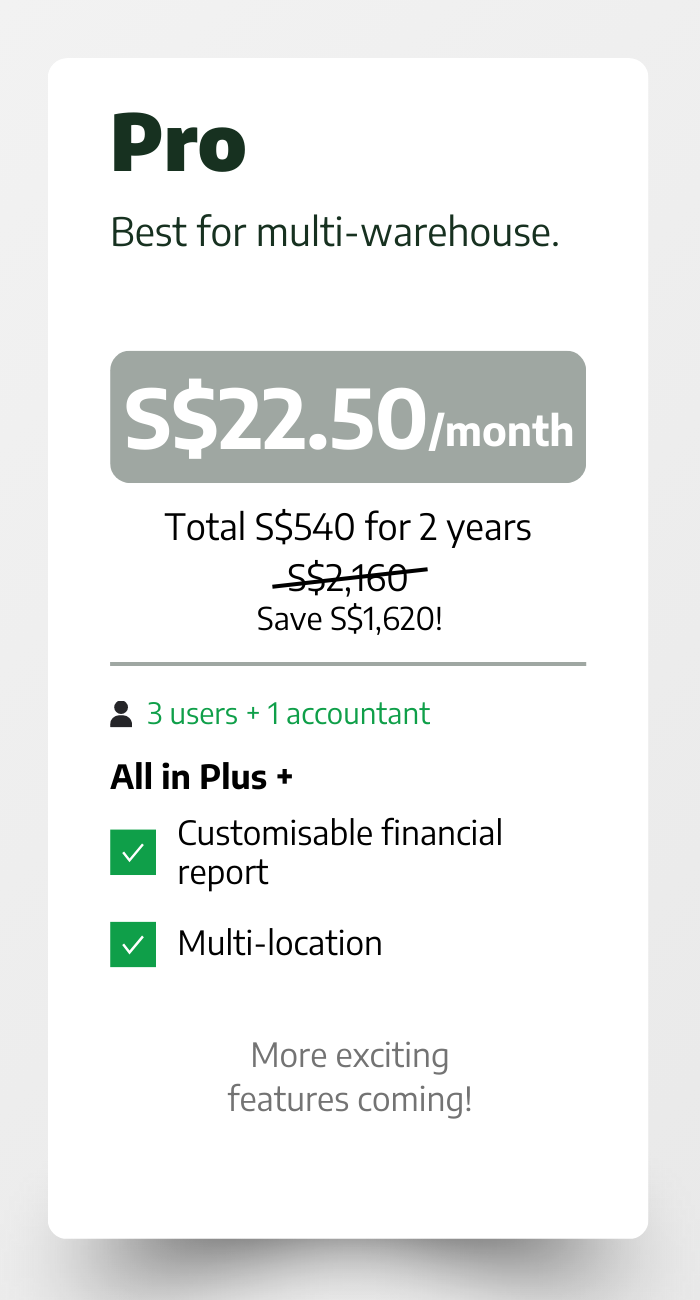The height and width of the screenshot is (1300, 700).
Task: Select the Pro plan heading
Action: point(178,143)
